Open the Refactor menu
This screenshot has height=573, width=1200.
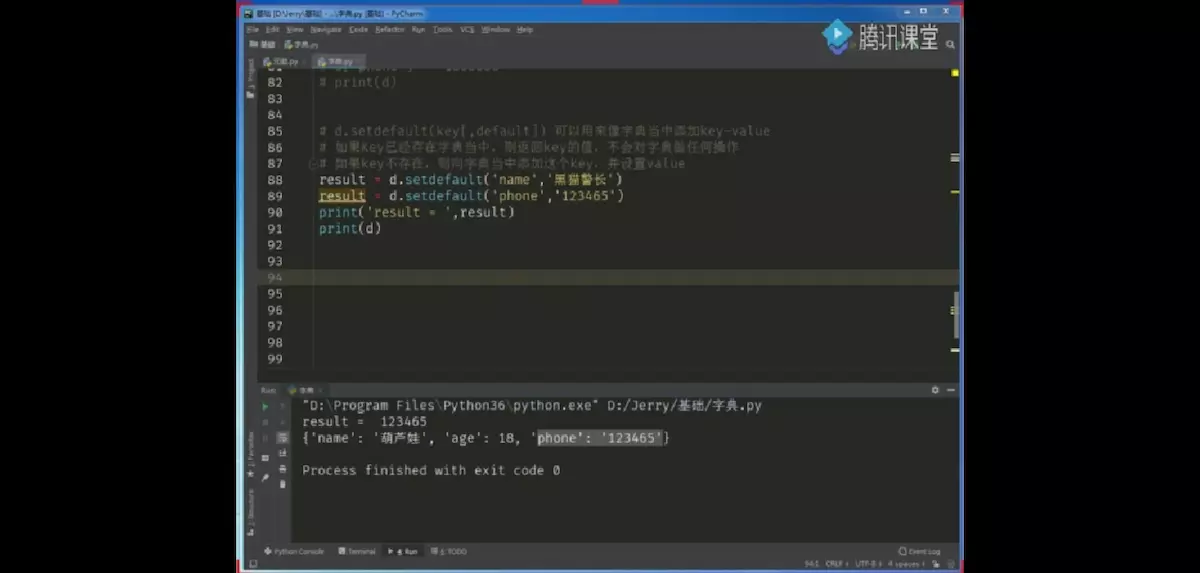(x=390, y=30)
